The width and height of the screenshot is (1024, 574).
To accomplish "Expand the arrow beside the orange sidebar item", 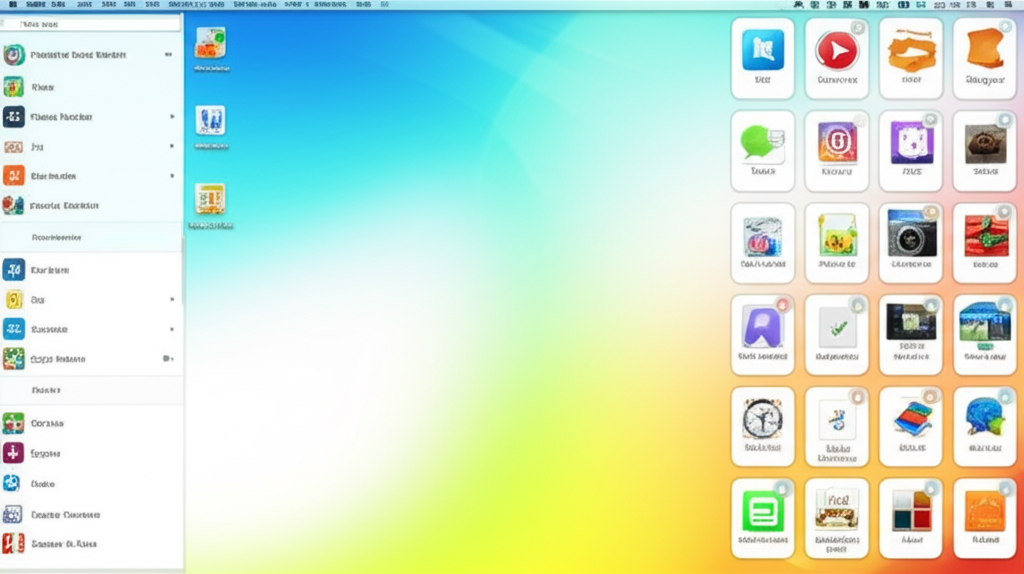I will (x=172, y=176).
